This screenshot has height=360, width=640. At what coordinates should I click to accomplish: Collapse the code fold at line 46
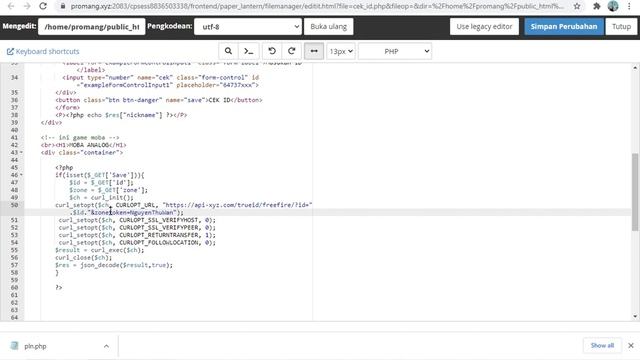pyautogui.click(x=21, y=175)
